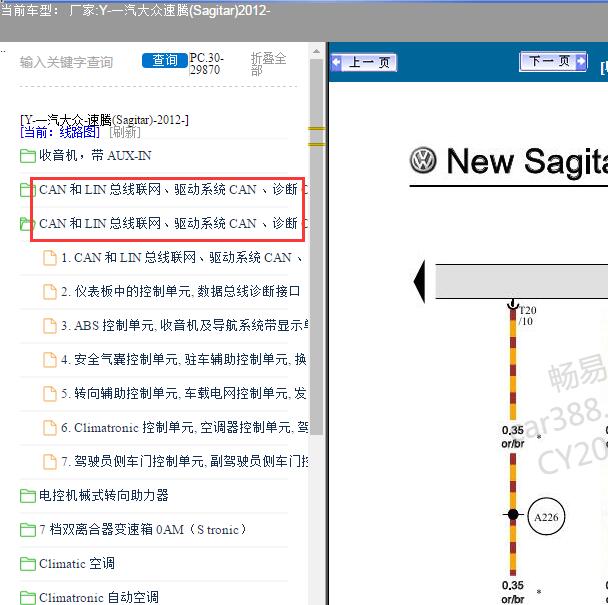
Task: Click [Y-一汽大众-速腾(Sagitar)-2012-] heading
Action: click(104, 120)
